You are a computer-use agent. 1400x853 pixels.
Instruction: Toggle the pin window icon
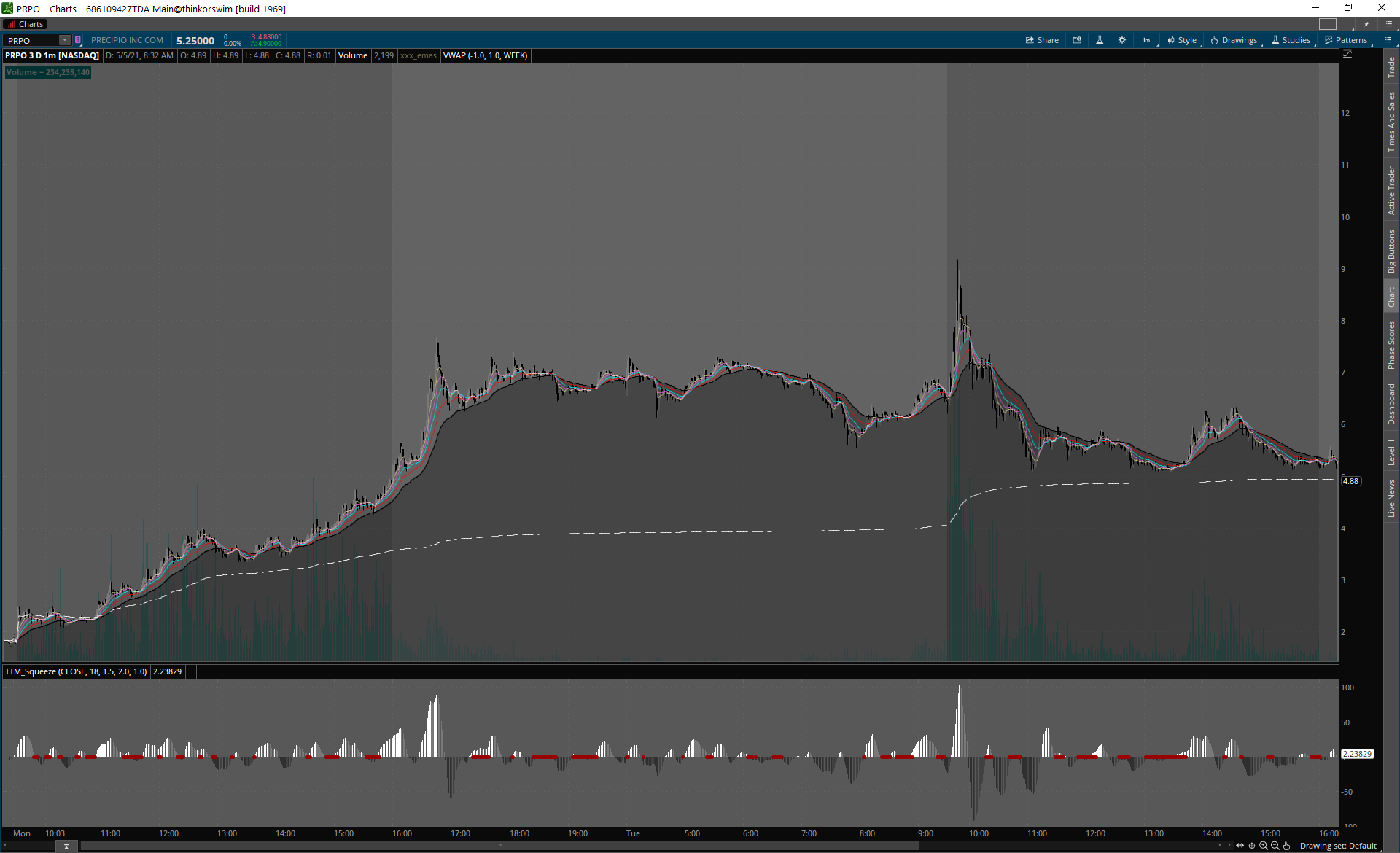1367,24
